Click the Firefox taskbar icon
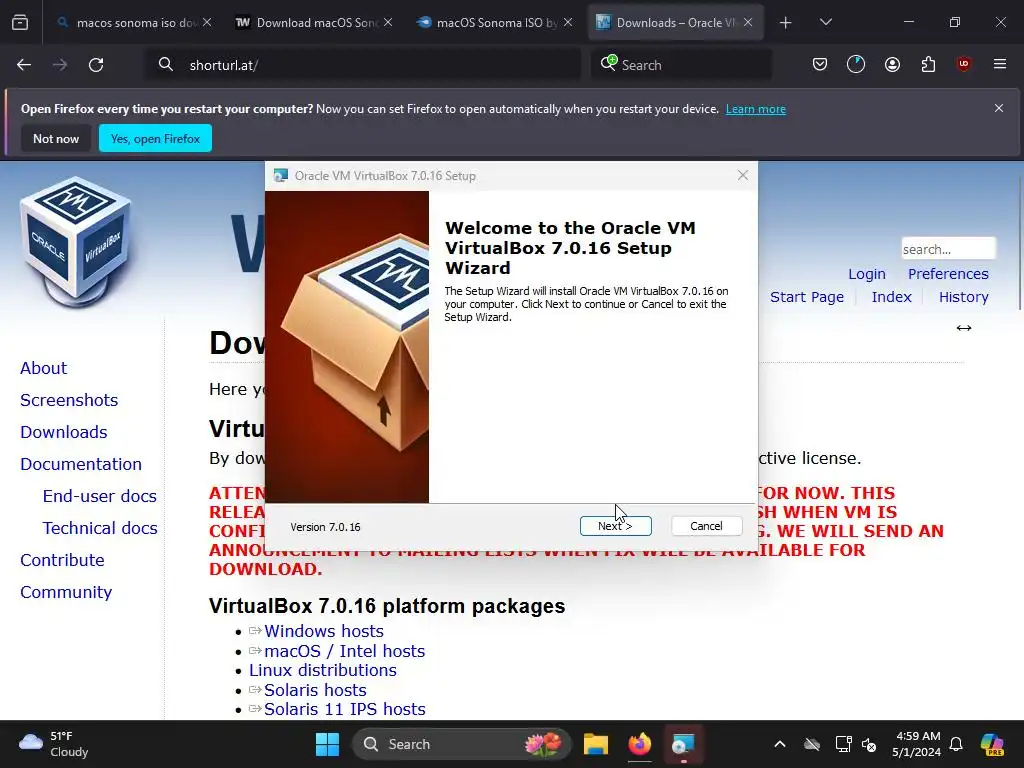This screenshot has width=1024, height=768. tap(639, 744)
